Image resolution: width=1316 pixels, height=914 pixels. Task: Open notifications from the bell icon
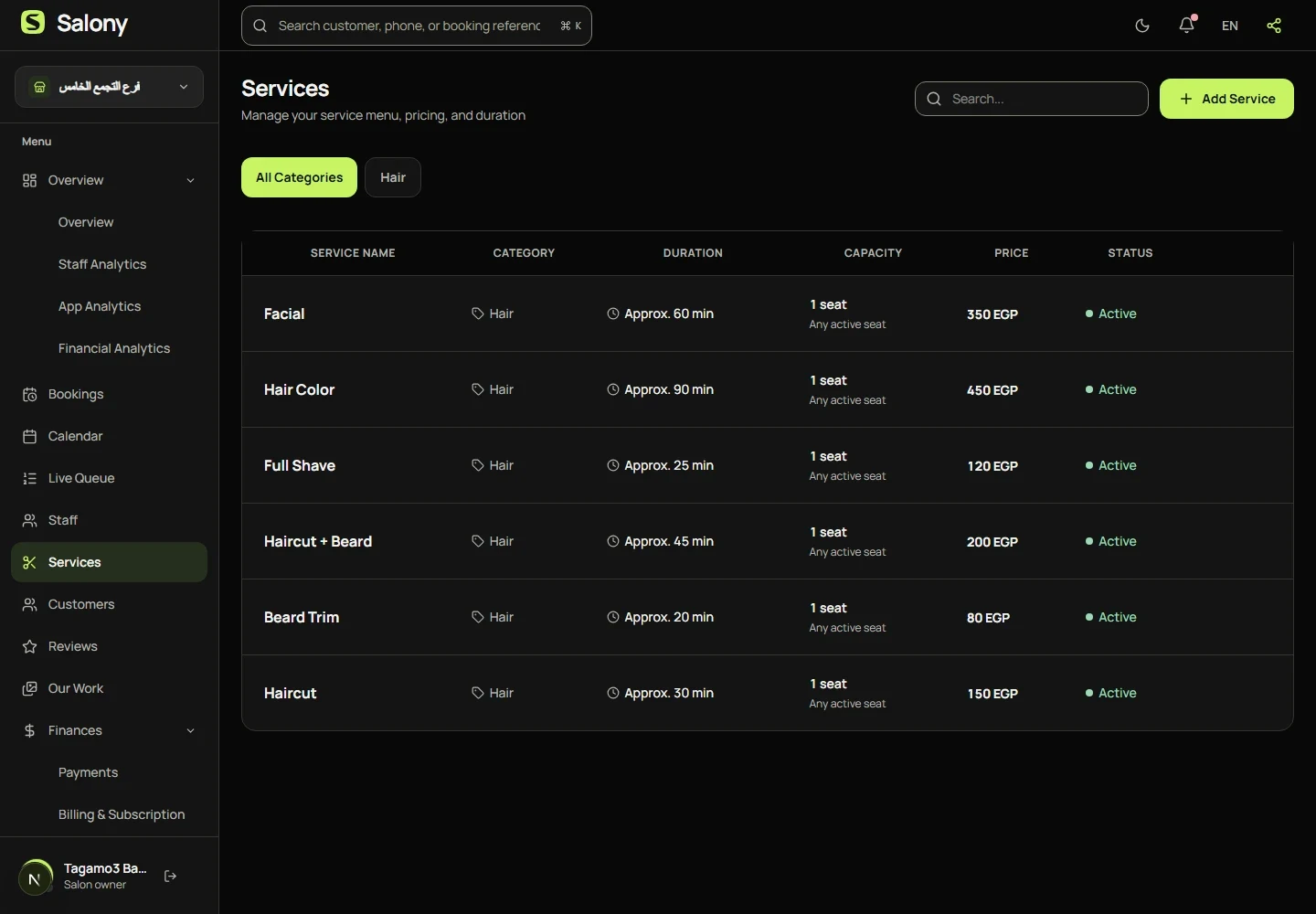tap(1186, 26)
